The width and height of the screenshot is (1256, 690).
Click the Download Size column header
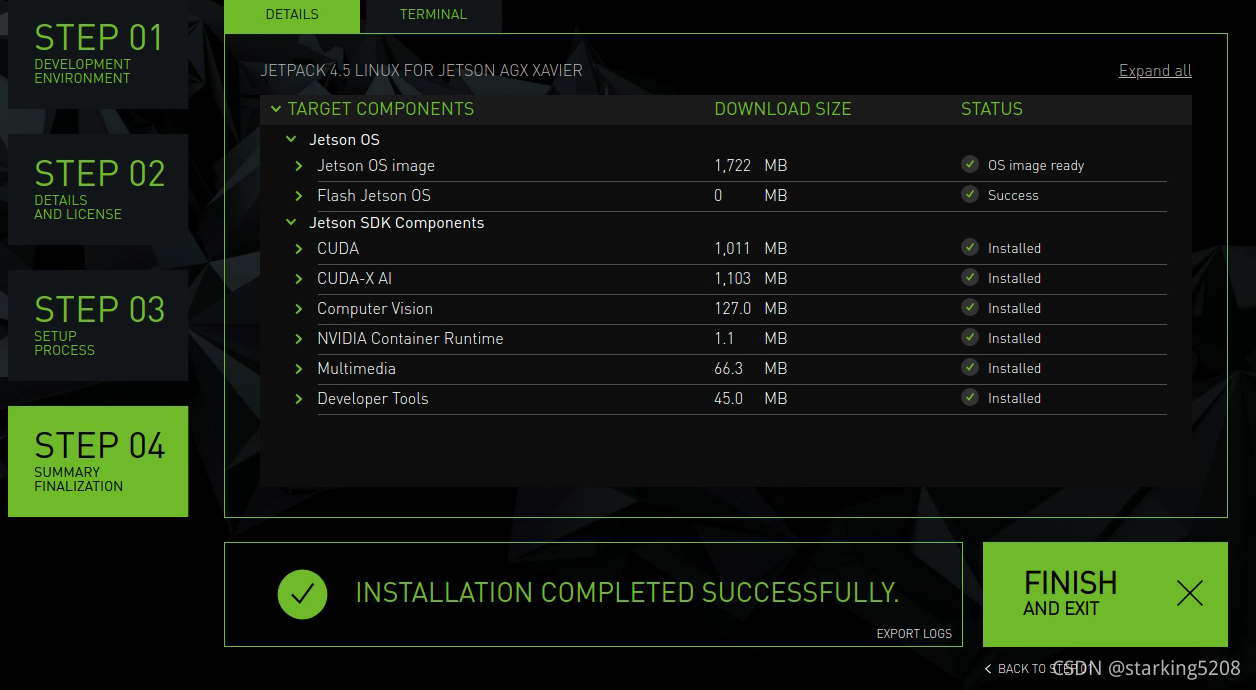point(783,109)
